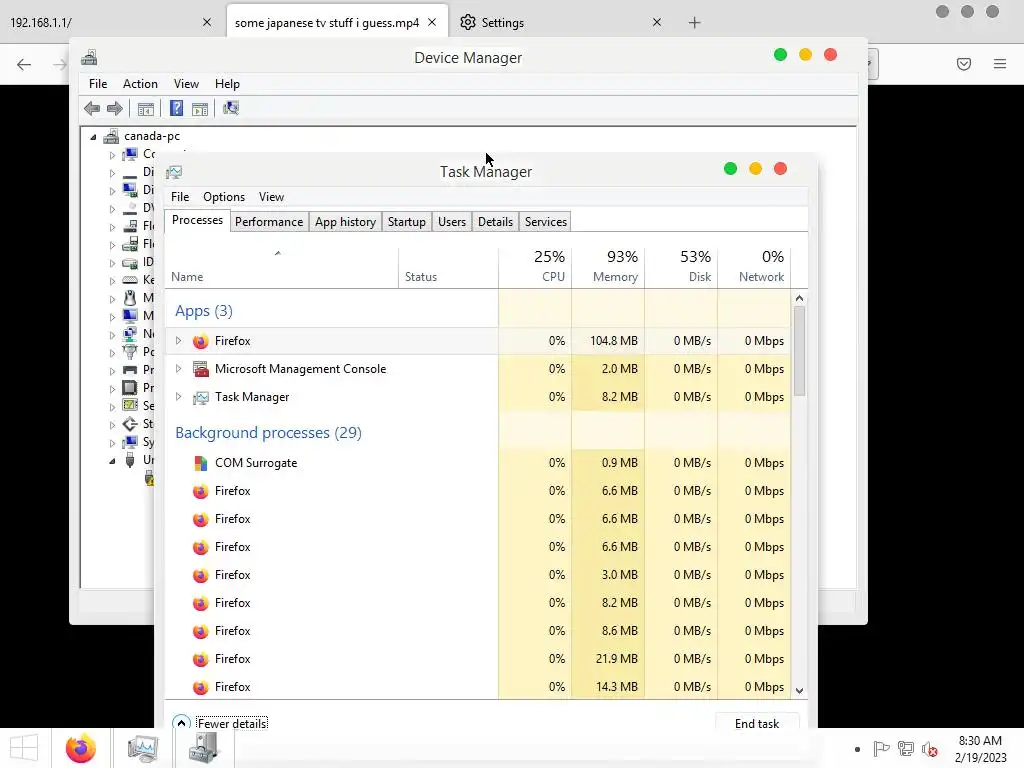Select Firefox background process using 14.3 MB
The width and height of the screenshot is (1024, 768).
[477, 686]
